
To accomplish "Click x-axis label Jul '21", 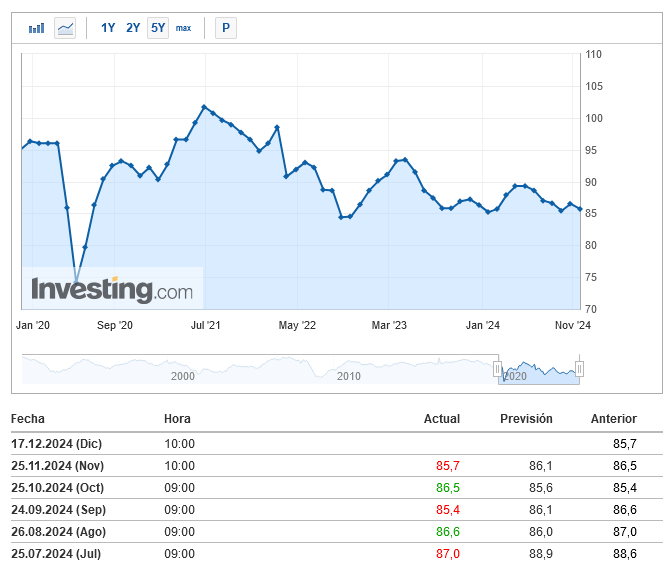I will (x=206, y=326).
